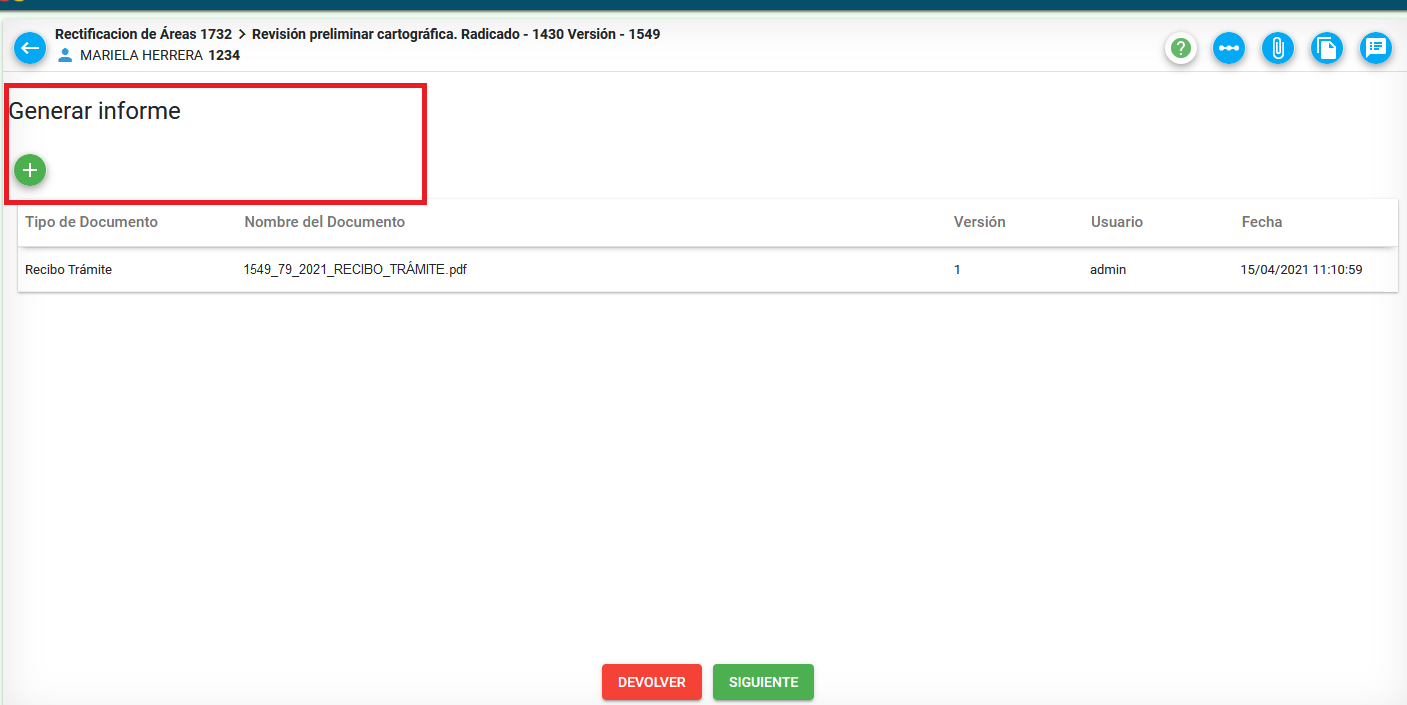This screenshot has height=705, width=1407.
Task: Add a new report with the green plus
Action: tap(30, 171)
